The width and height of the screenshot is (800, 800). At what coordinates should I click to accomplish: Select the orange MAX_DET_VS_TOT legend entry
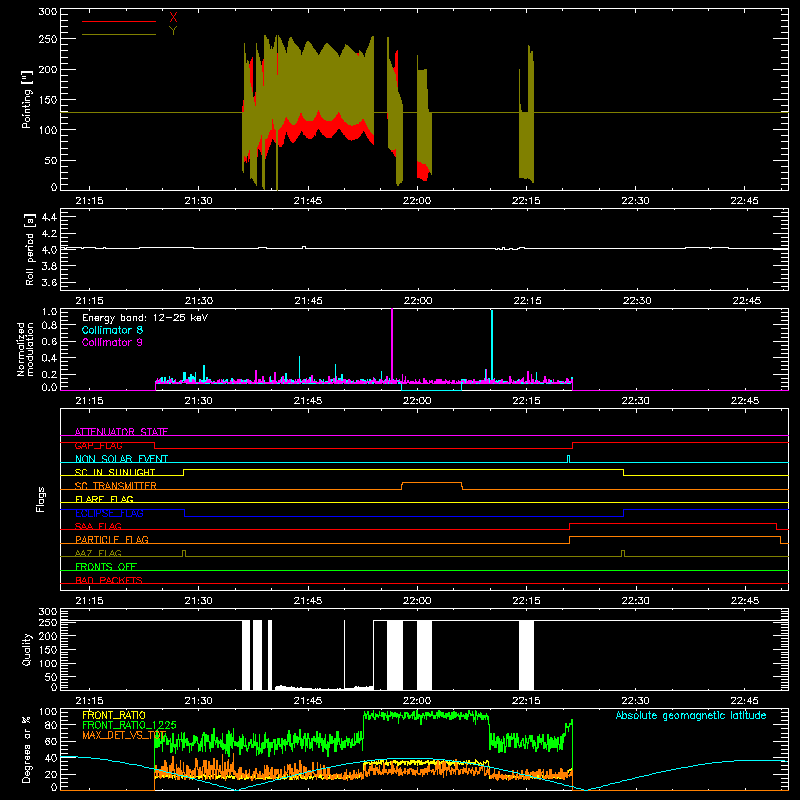[x=124, y=735]
